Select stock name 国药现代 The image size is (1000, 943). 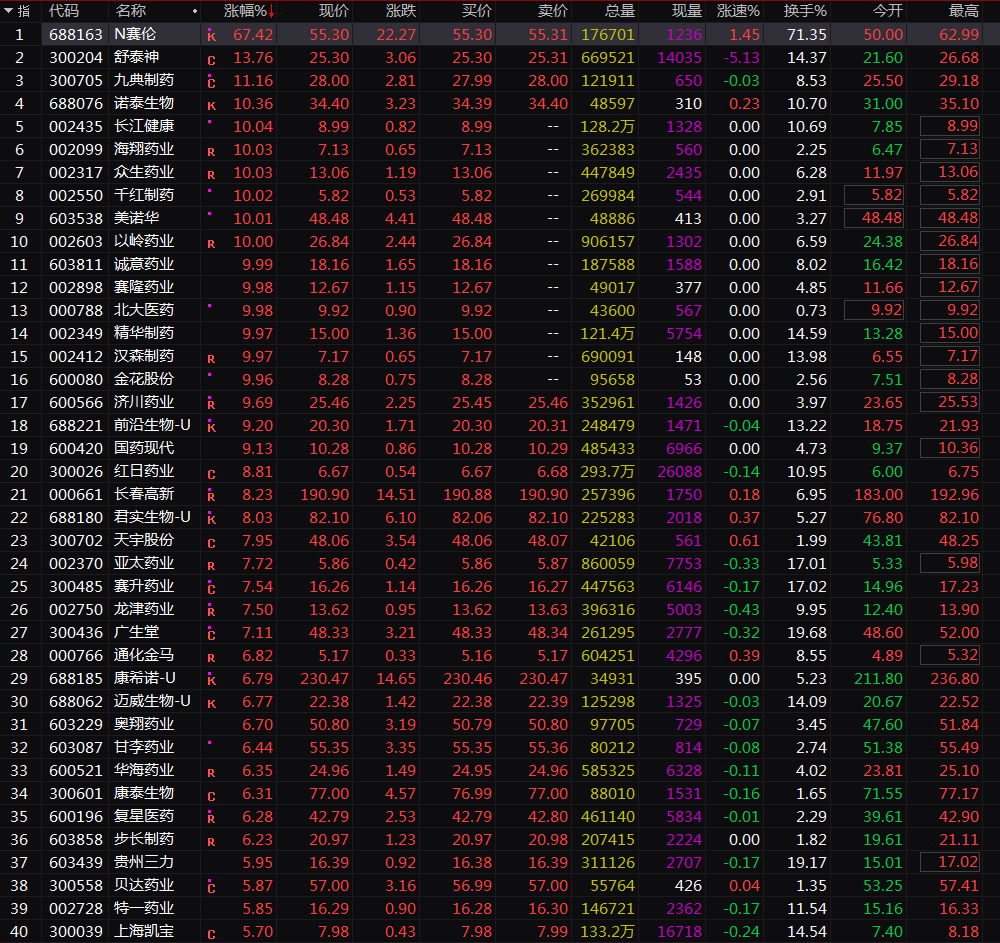tap(143, 448)
